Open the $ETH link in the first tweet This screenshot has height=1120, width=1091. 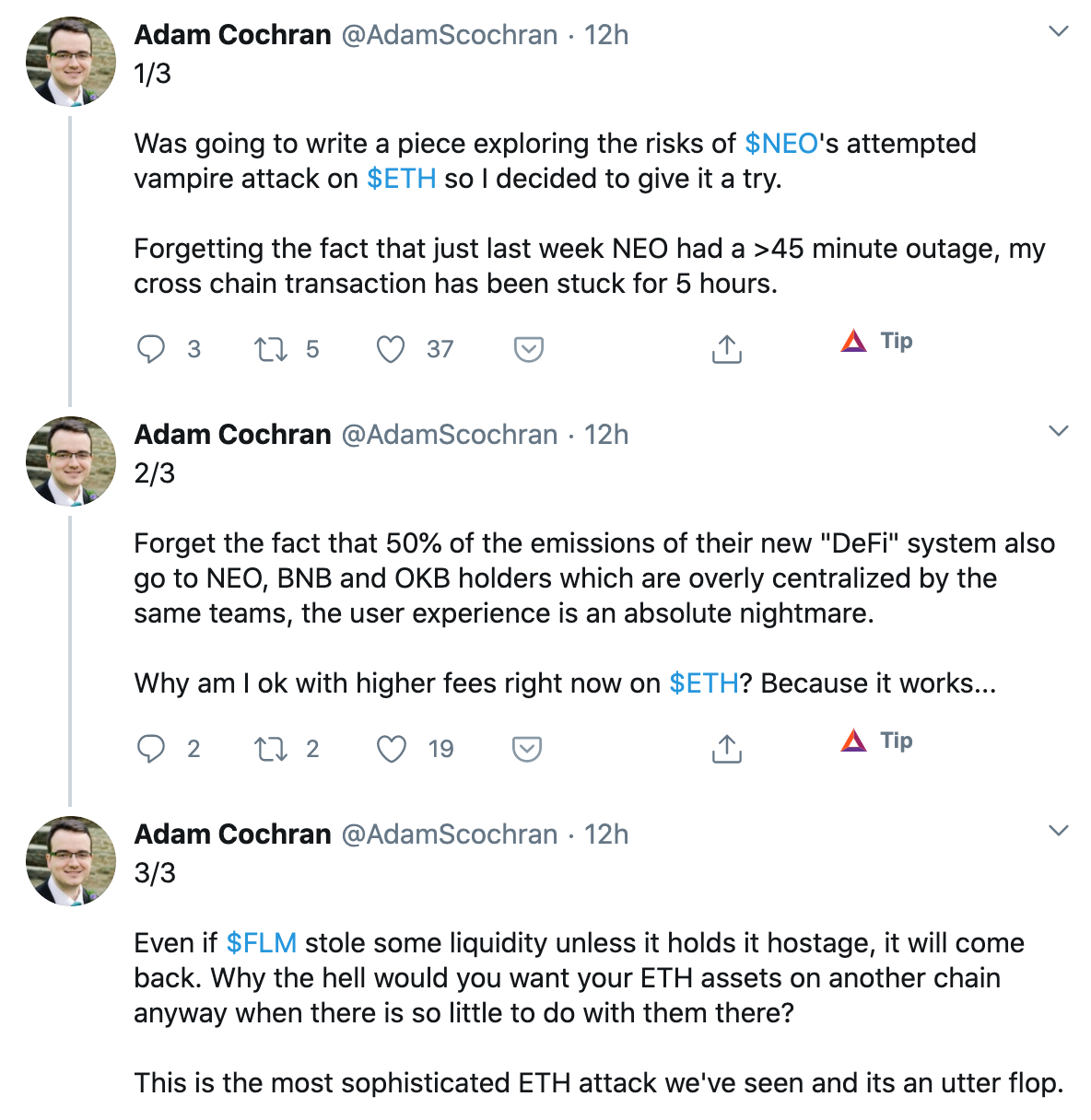(x=401, y=179)
